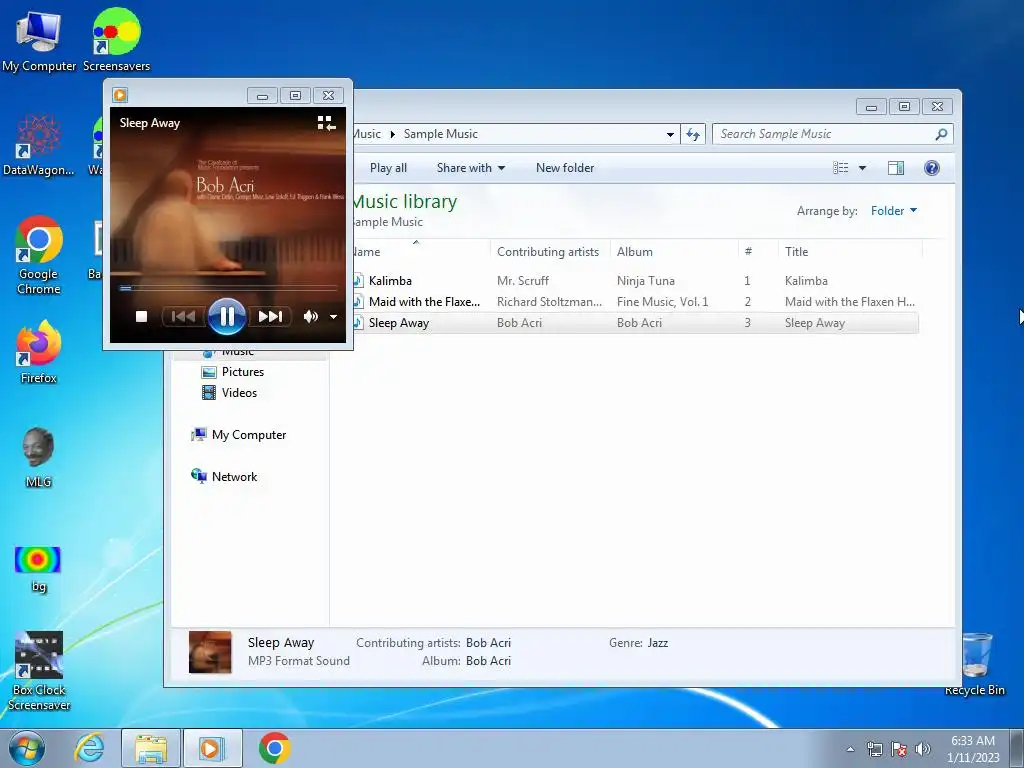
Task: Click the Jazz genre value in details pane
Action: (x=658, y=643)
